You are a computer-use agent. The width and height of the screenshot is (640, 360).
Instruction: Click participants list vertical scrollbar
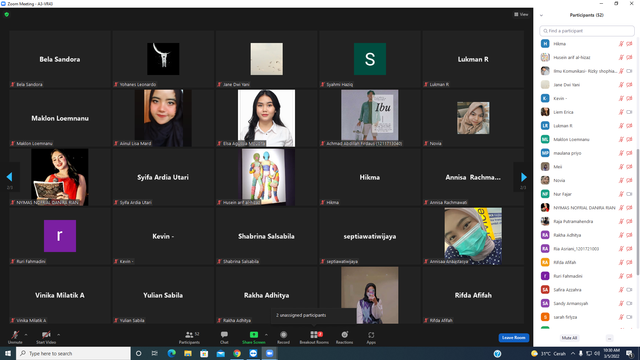coord(638,212)
